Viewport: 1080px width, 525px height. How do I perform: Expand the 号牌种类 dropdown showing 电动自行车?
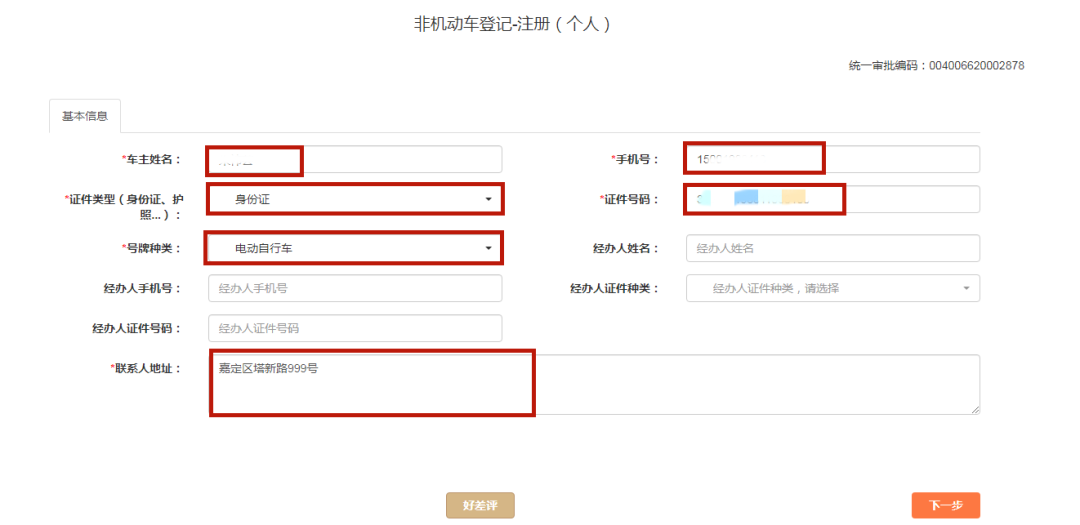(354, 247)
